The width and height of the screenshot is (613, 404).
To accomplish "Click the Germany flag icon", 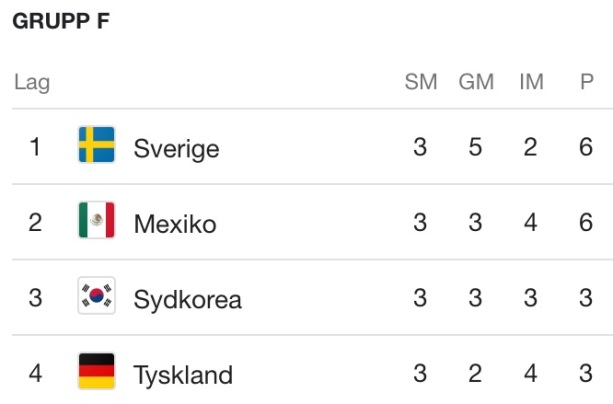I will (97, 371).
